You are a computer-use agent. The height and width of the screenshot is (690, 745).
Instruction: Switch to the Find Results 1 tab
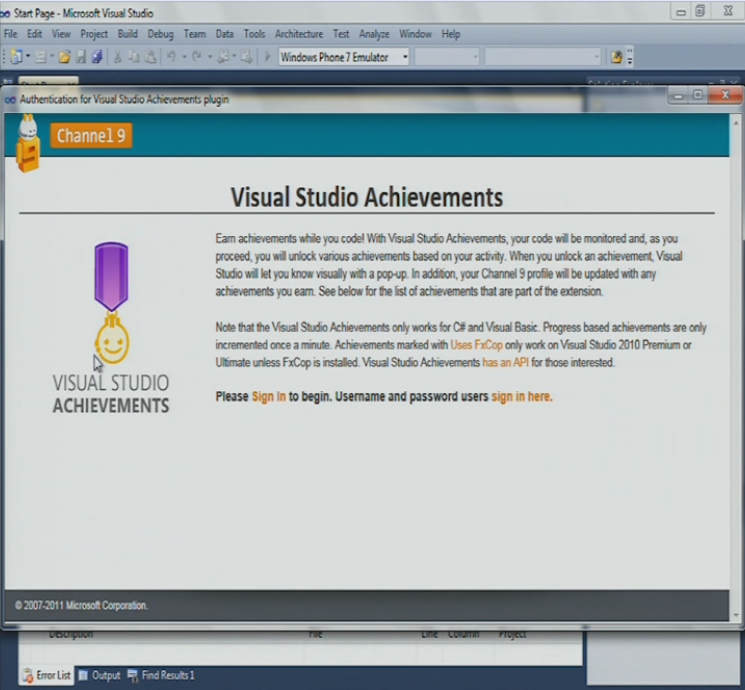click(x=161, y=675)
